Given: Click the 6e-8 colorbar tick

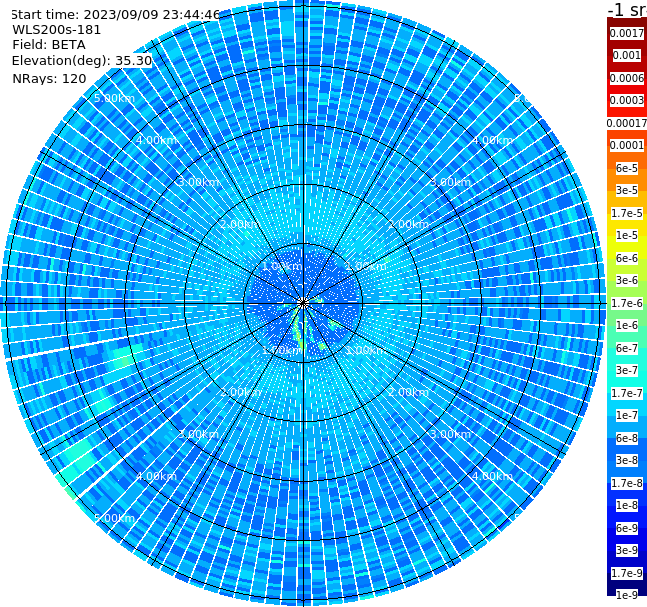Looking at the screenshot, I should [627, 438].
